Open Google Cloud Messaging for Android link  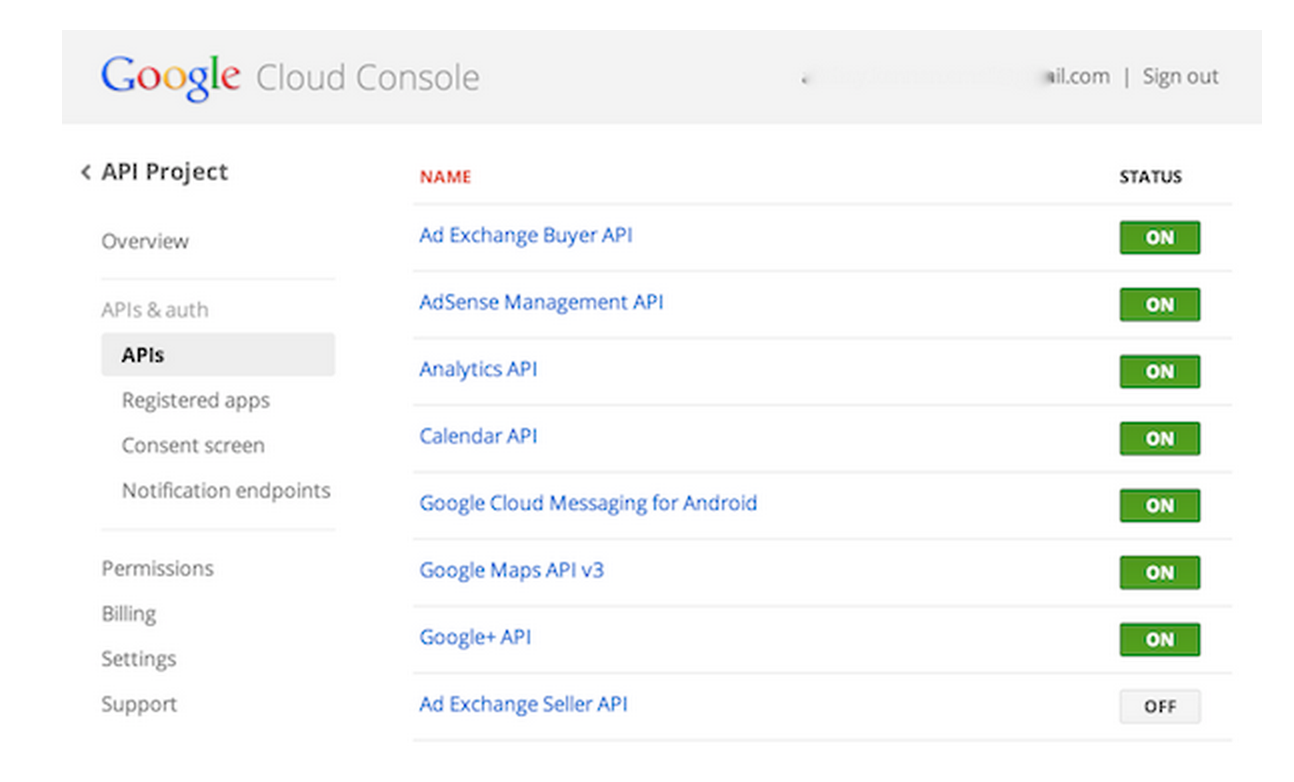[x=588, y=503]
